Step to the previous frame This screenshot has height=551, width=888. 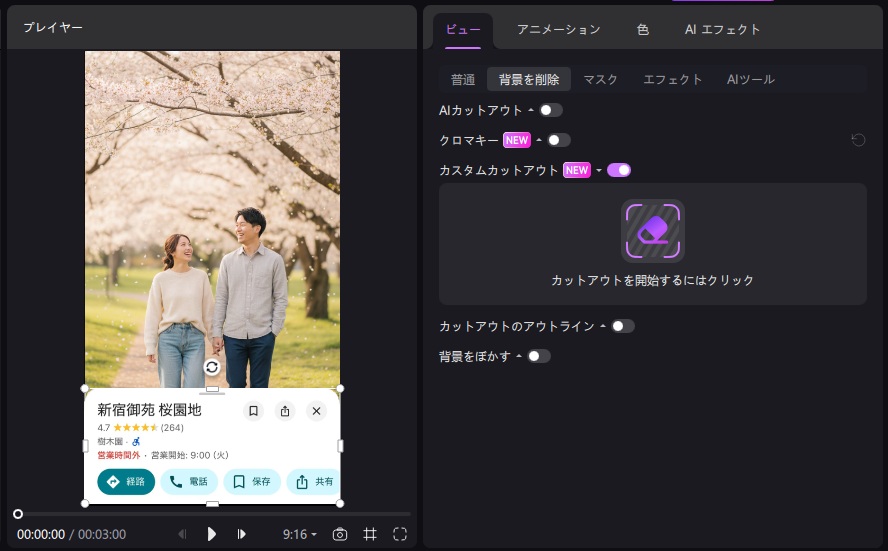182,534
